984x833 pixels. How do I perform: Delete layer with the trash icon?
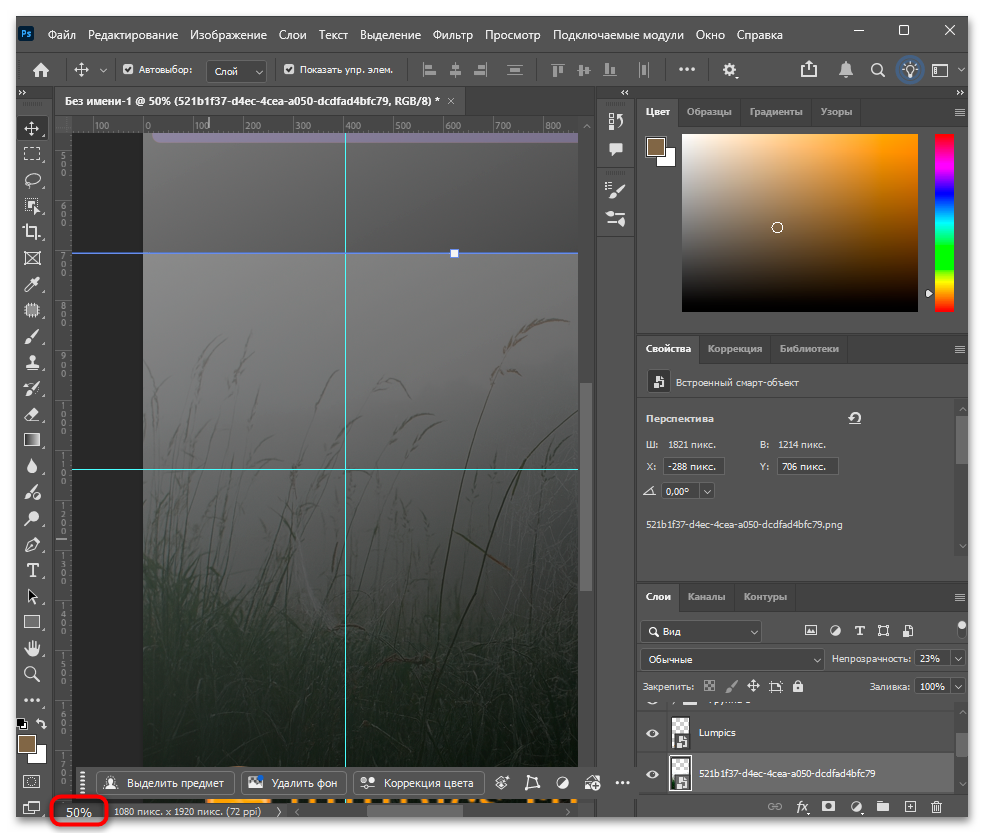click(936, 807)
